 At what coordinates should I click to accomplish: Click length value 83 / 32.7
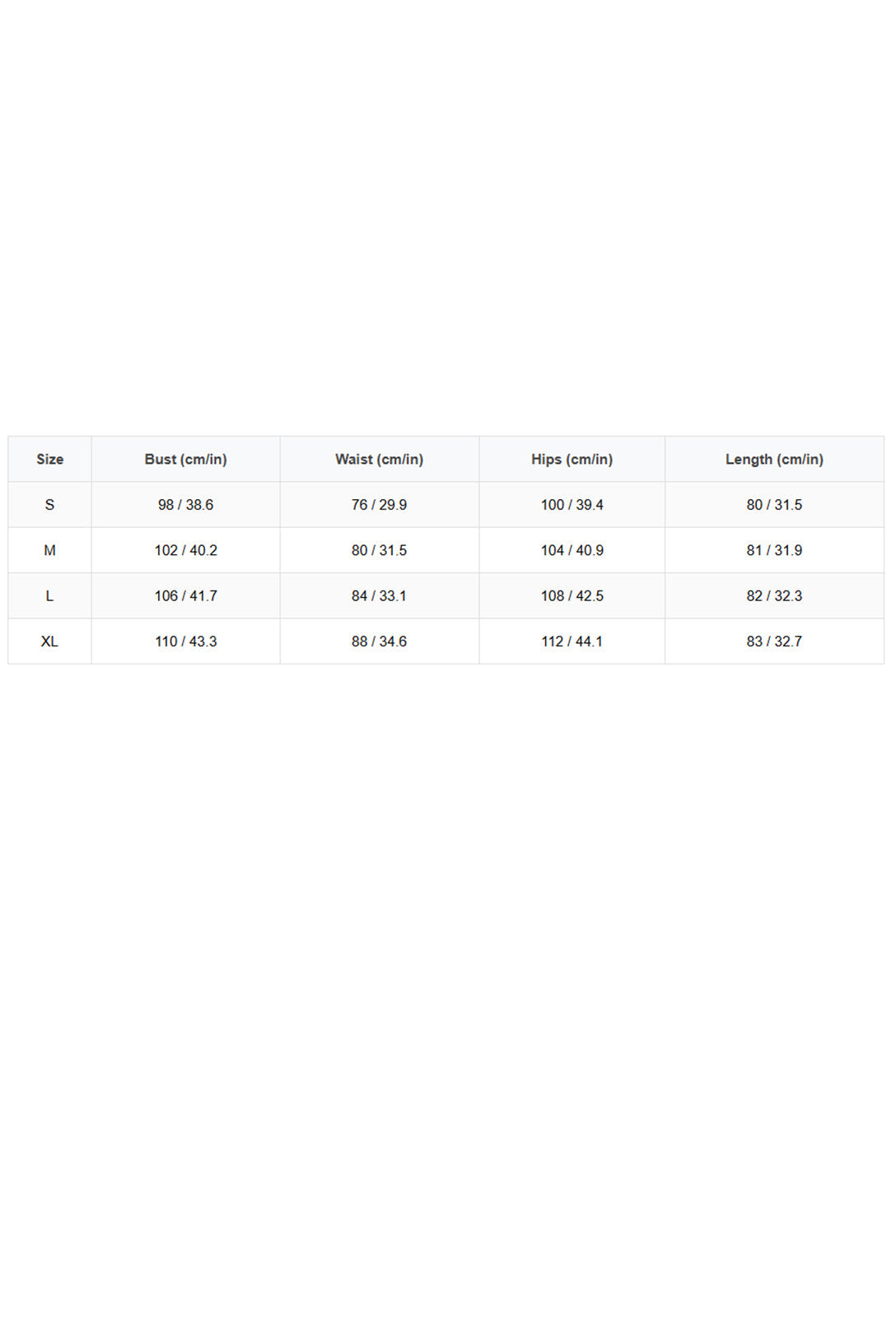(774, 642)
